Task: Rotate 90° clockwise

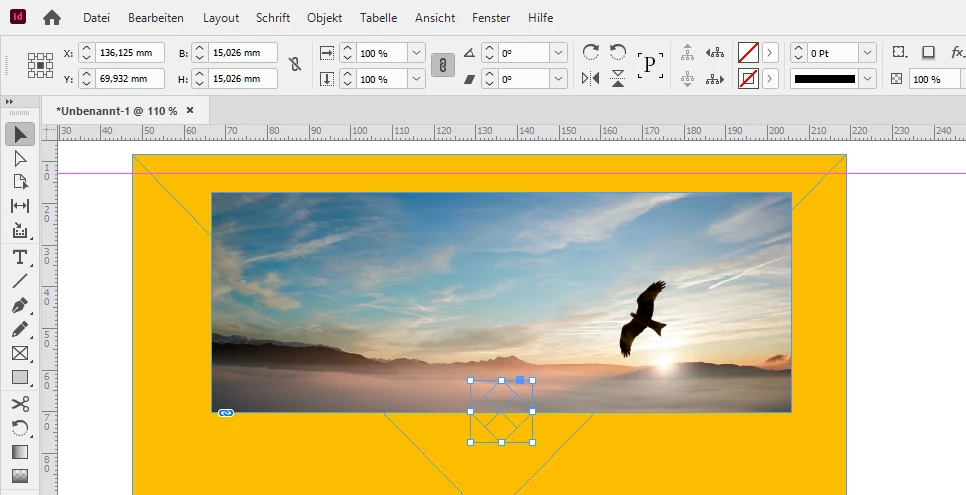Action: point(590,52)
